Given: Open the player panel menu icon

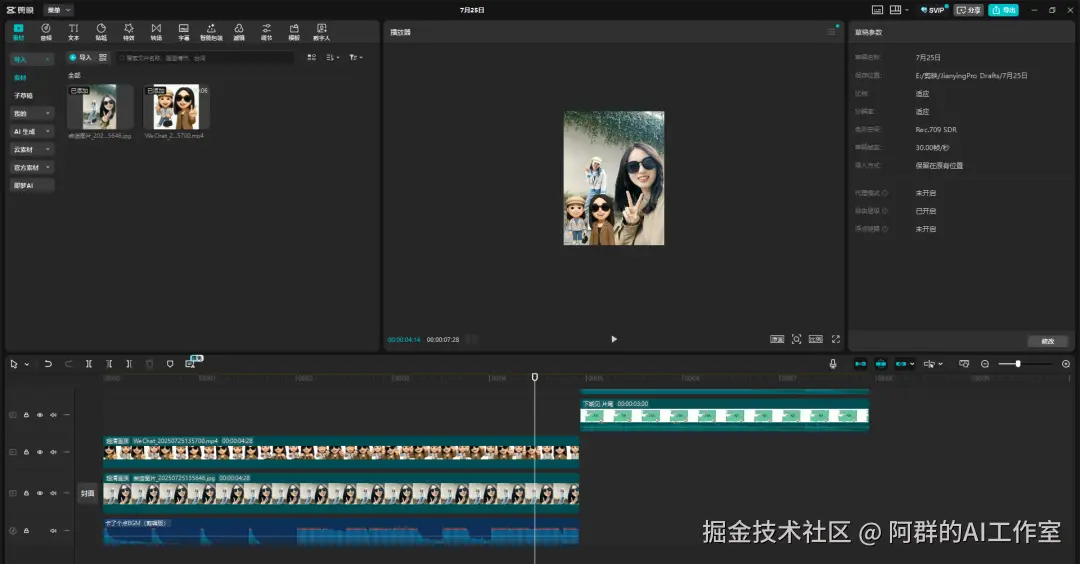Looking at the screenshot, I should click(831, 32).
